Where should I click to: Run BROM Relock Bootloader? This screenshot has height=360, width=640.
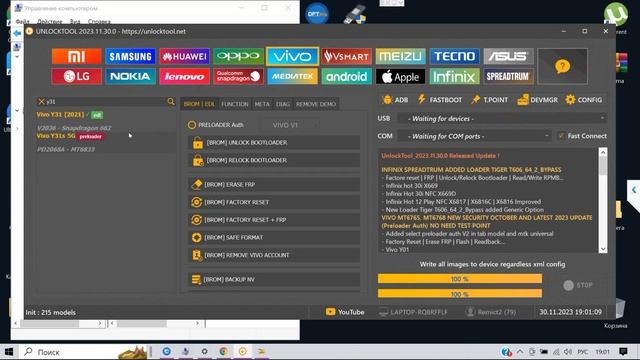(274, 160)
